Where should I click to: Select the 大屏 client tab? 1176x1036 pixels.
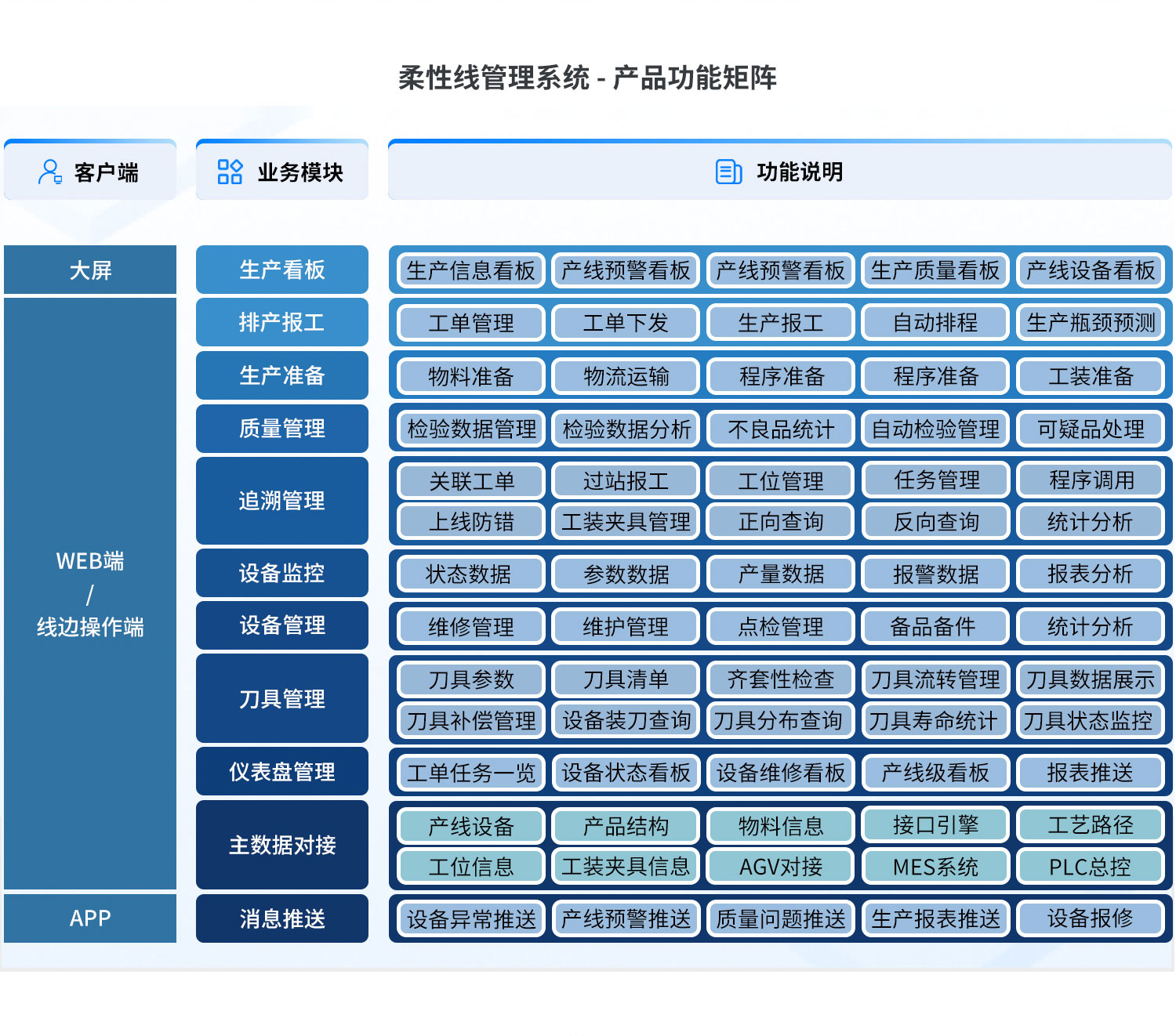90,270
